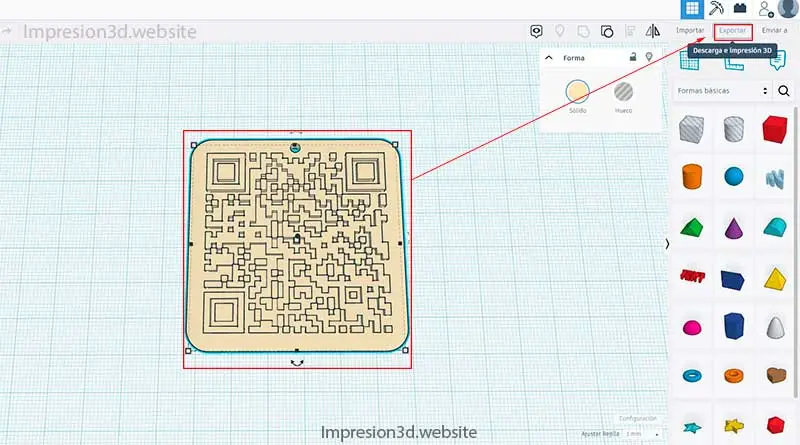Invite a collaborator with the person-plus icon
The width and height of the screenshot is (800, 445).
[x=765, y=9]
